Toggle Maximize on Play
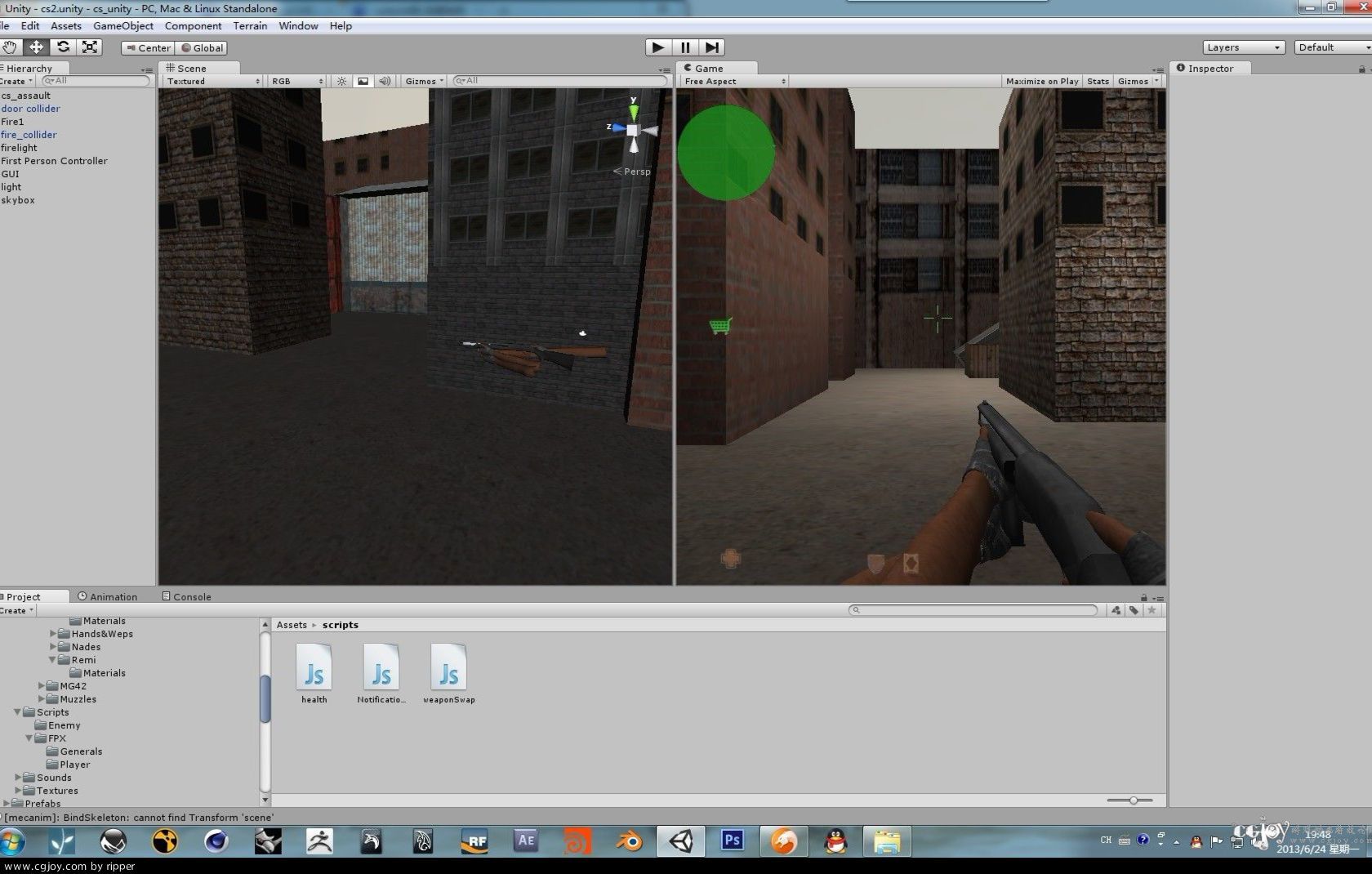 (1042, 81)
